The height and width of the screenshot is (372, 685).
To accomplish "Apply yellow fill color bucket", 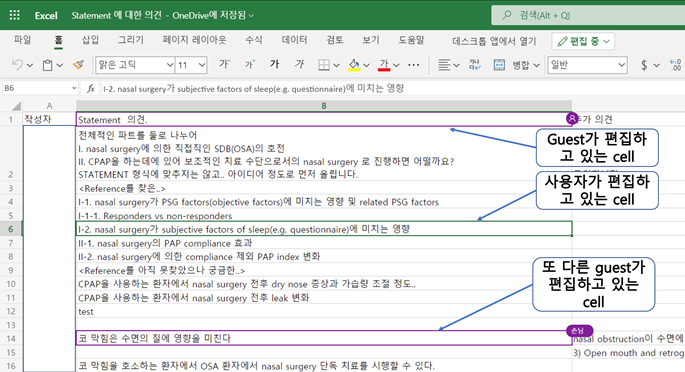I will click(353, 65).
